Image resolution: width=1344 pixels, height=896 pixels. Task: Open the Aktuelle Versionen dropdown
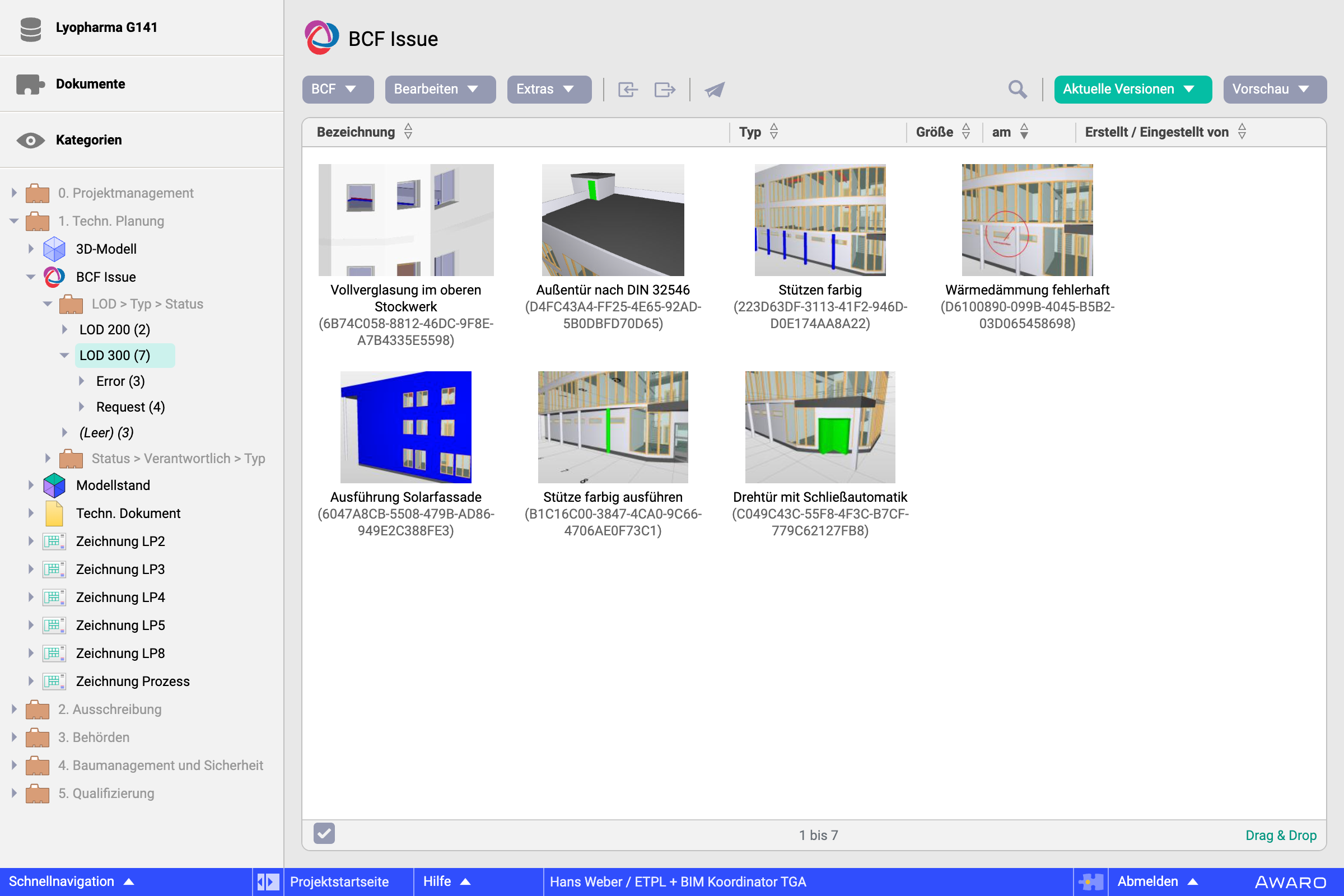(x=1132, y=90)
